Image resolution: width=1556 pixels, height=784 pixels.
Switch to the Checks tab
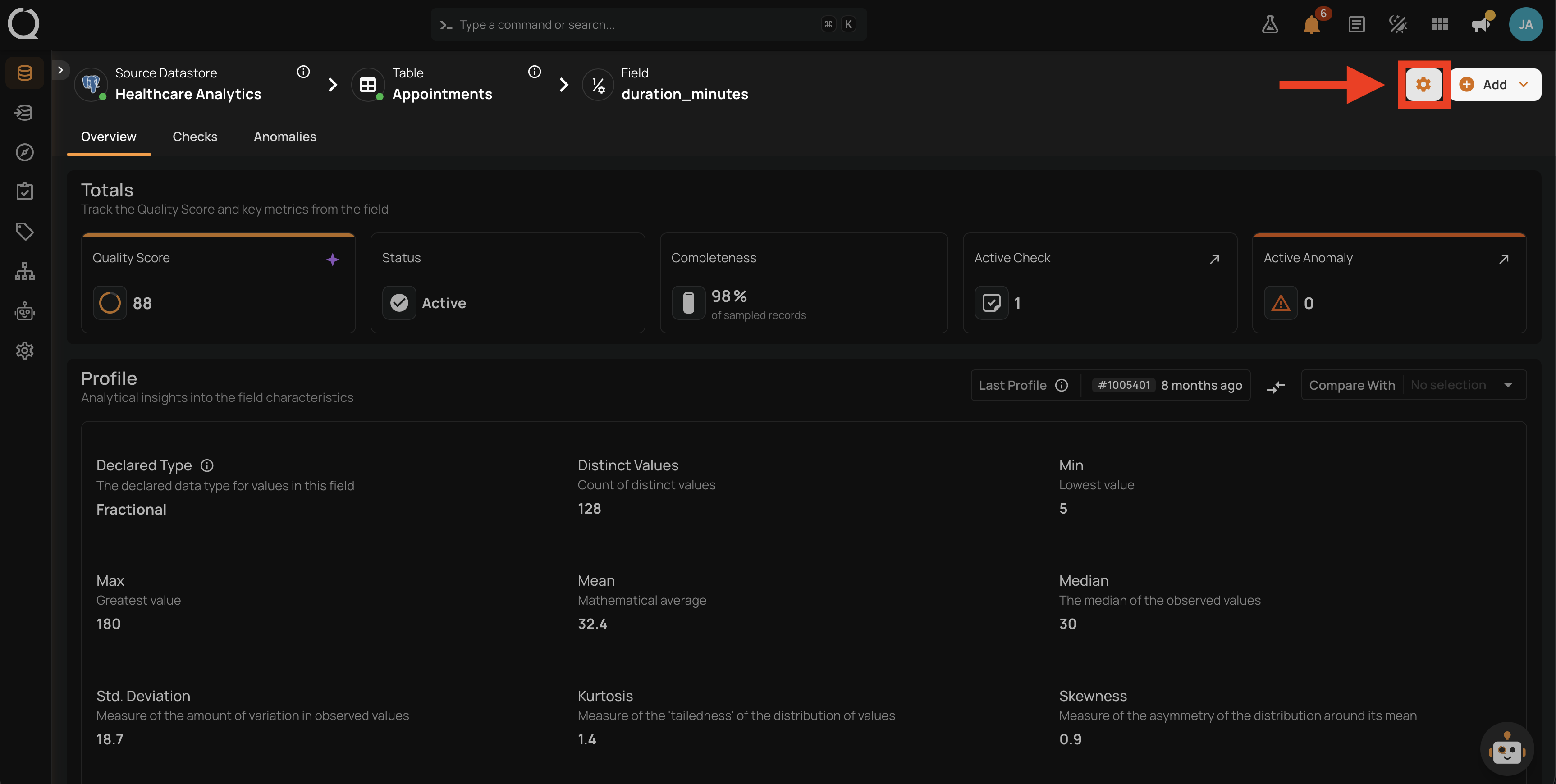(195, 137)
